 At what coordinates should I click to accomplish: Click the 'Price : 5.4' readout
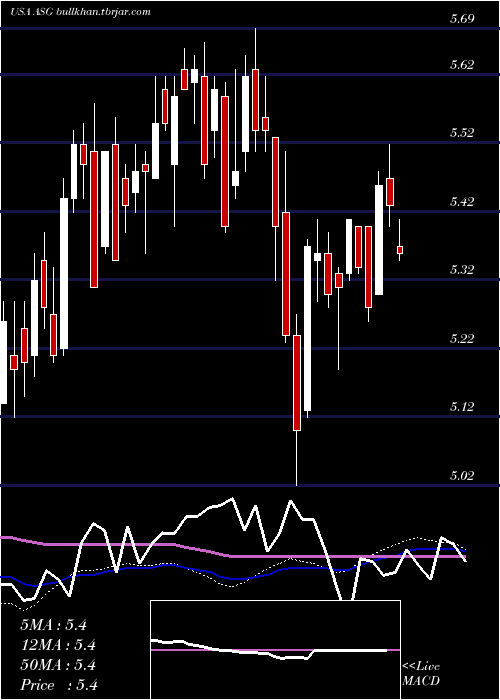point(59,685)
